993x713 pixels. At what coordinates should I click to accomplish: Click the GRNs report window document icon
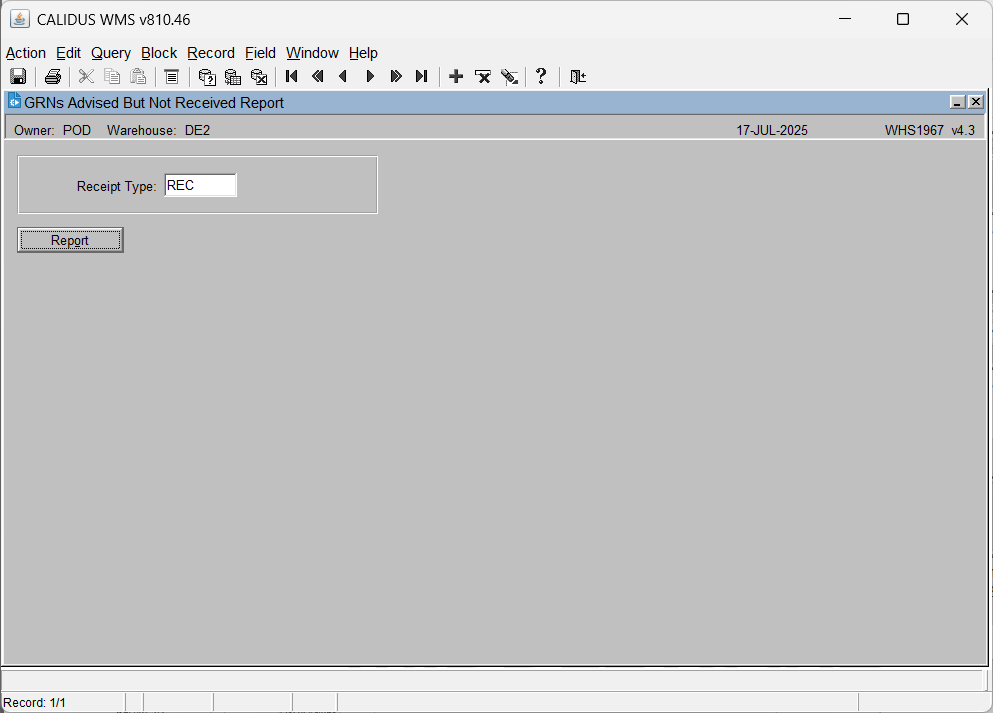pos(14,101)
